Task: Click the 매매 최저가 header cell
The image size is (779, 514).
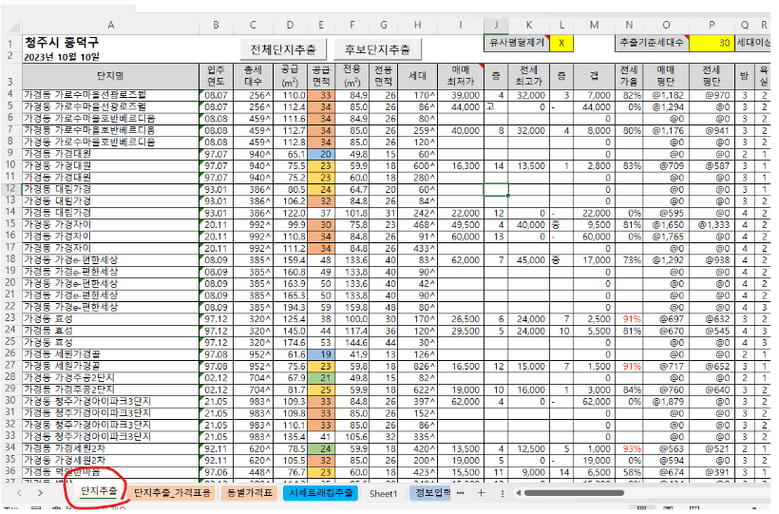Action: click(x=461, y=76)
